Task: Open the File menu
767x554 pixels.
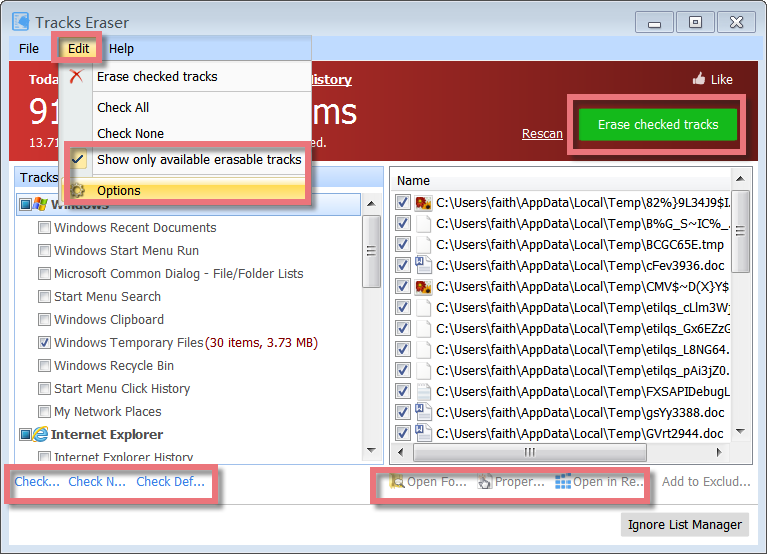Action: (29, 48)
